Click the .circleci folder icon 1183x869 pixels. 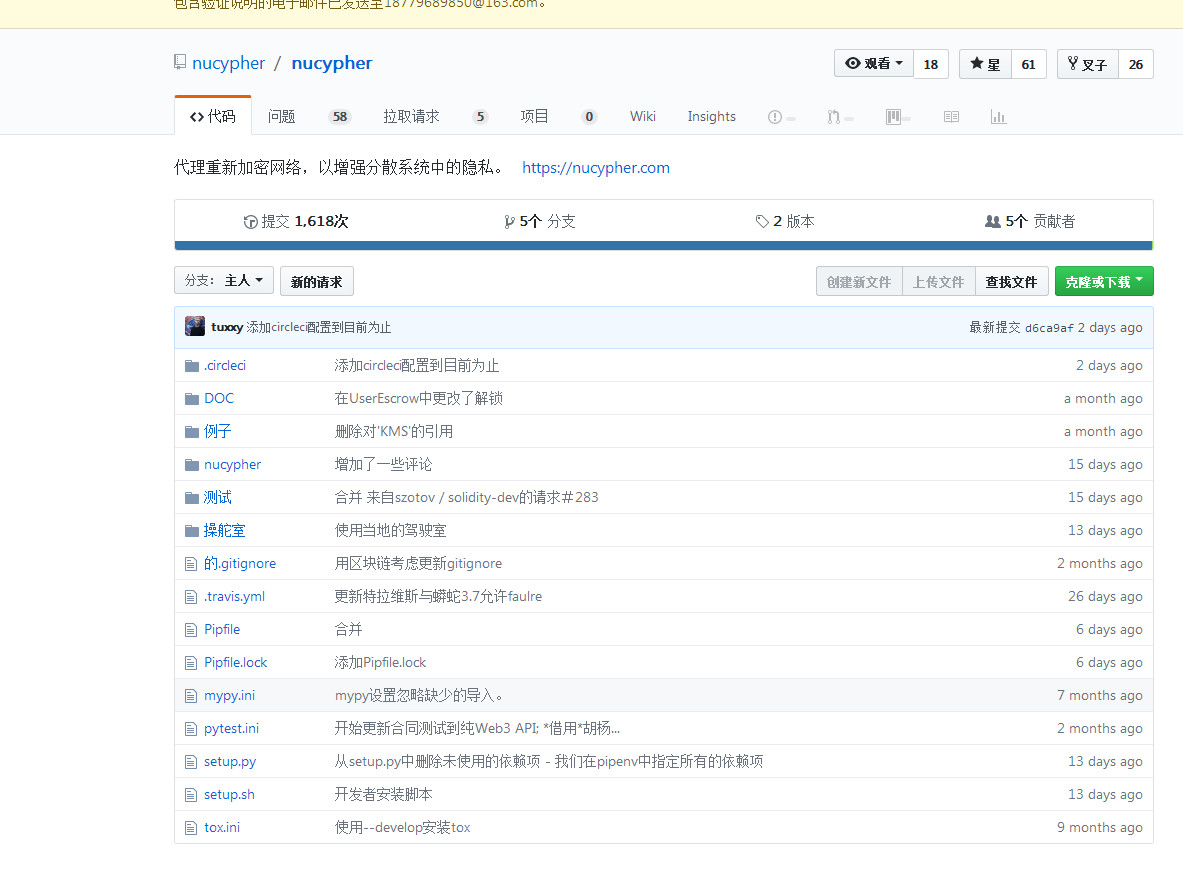coord(192,366)
